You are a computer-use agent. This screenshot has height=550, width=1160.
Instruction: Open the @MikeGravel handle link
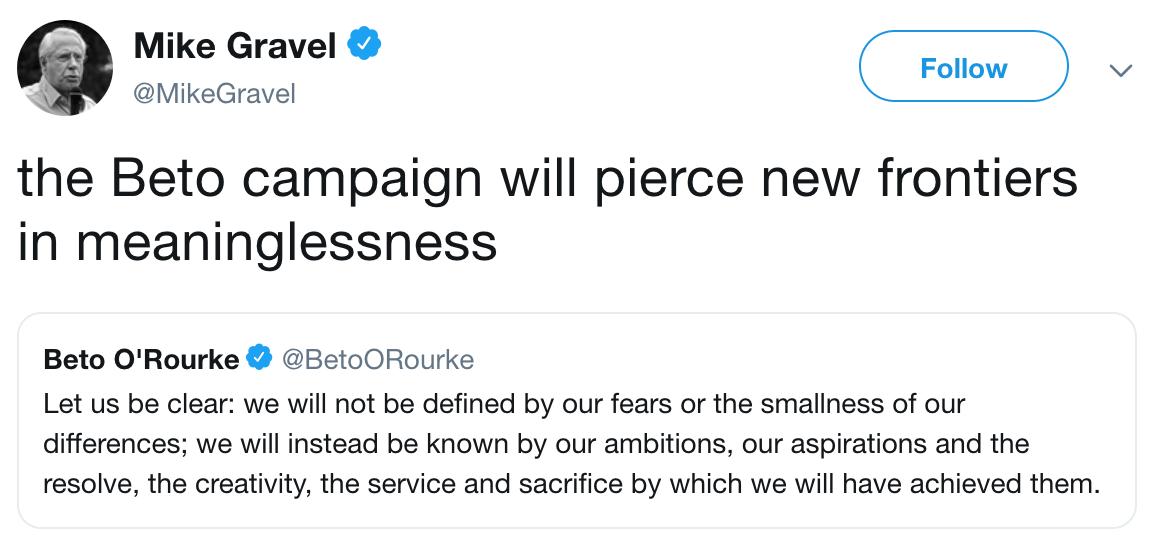click(214, 95)
